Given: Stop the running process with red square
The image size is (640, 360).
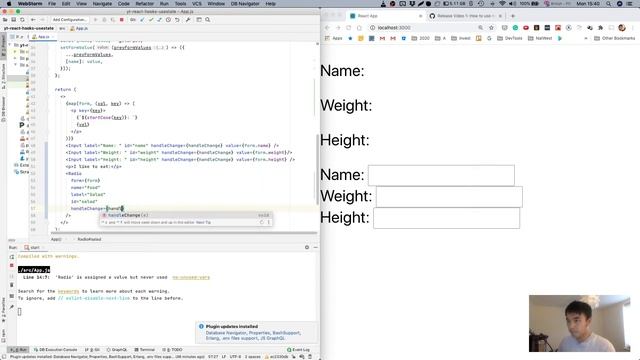Looking at the screenshot, I should click(121, 20).
